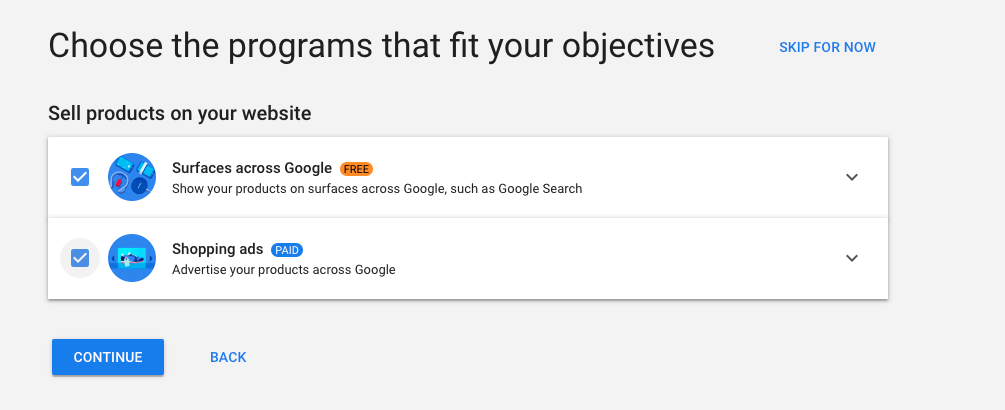Click the 'Sell products on your website' subheading
The width and height of the screenshot is (1005, 410).
click(x=179, y=113)
